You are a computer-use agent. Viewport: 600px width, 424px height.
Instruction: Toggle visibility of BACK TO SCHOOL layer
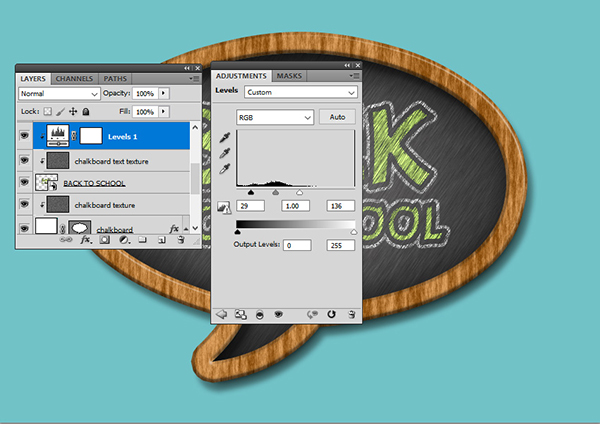(x=25, y=183)
